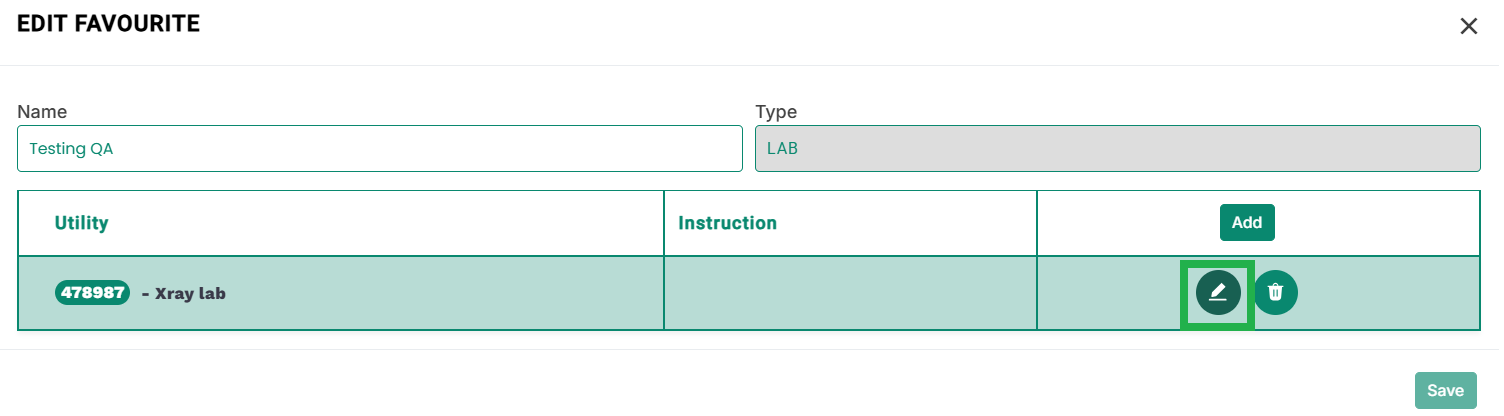Click the Name field label
This screenshot has height=416, width=1504.
[42, 112]
